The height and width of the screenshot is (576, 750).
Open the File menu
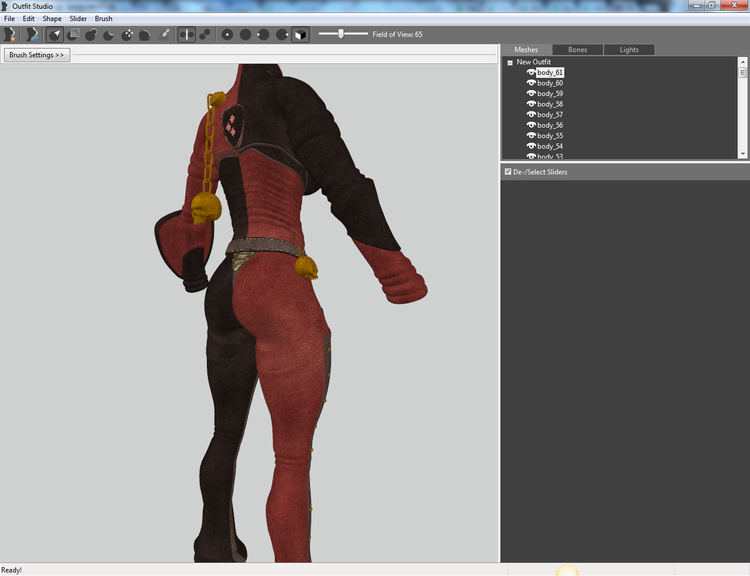click(x=9, y=19)
